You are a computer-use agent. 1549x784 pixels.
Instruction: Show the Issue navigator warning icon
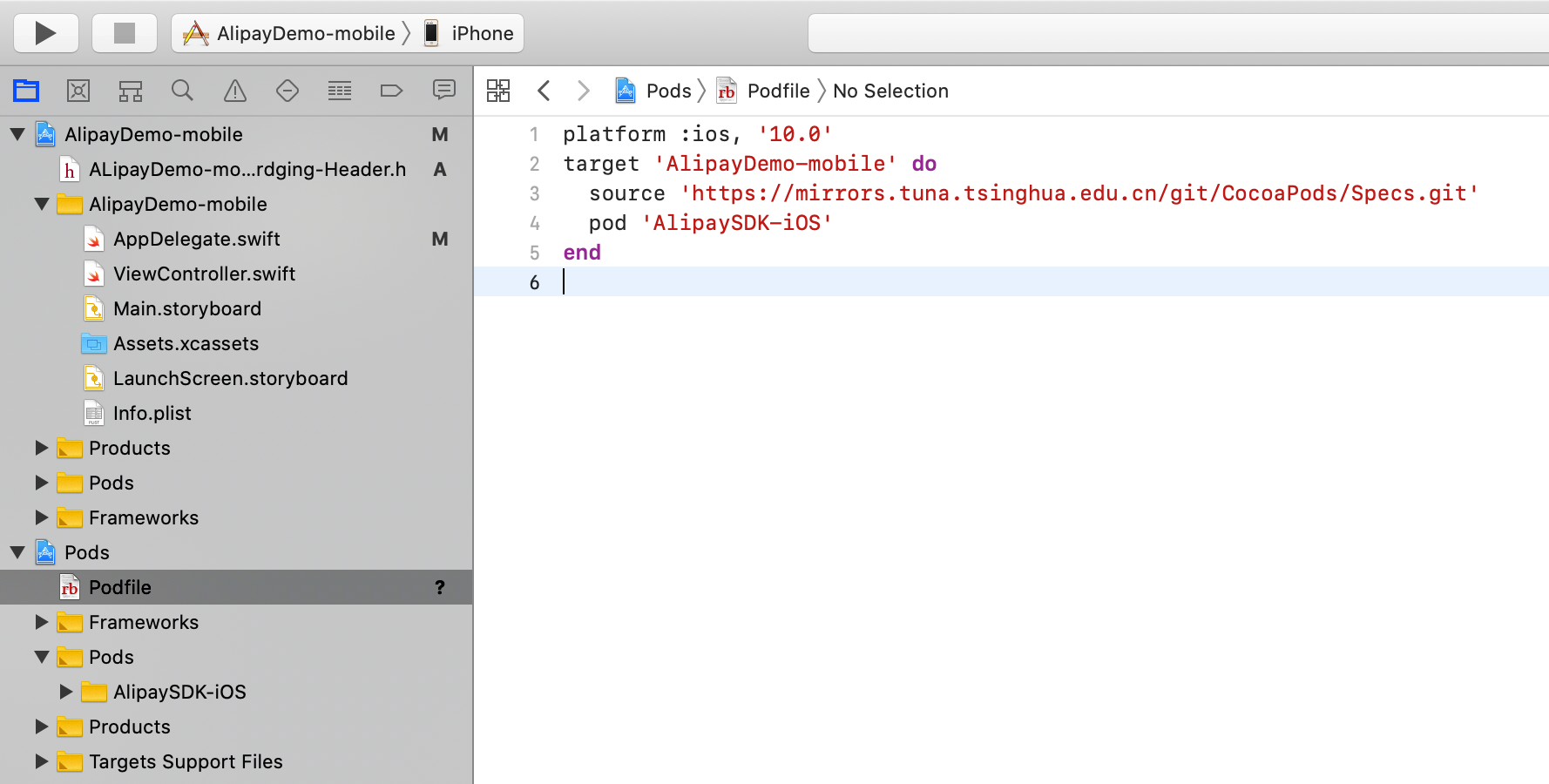point(235,91)
